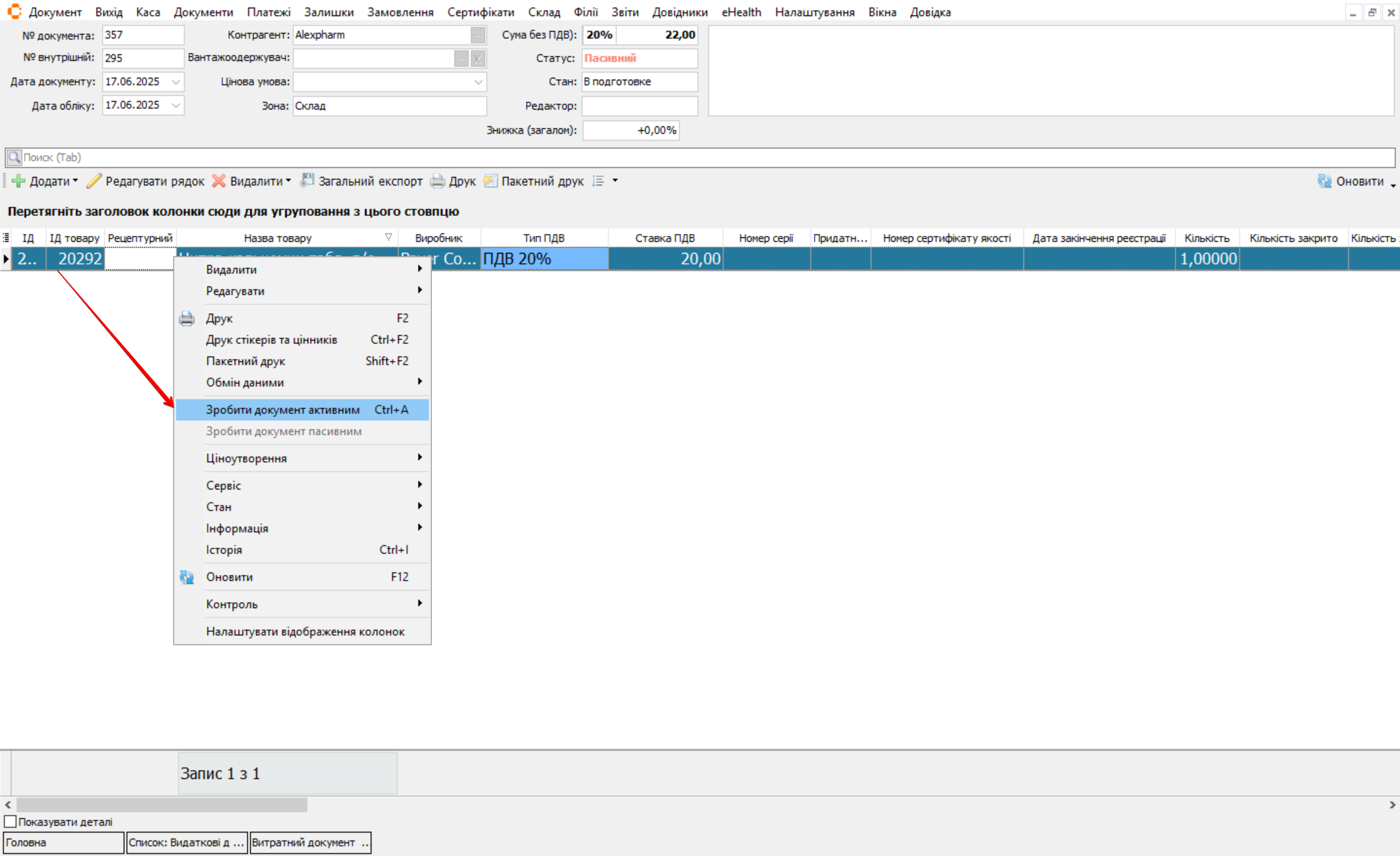Open the Дата обліку date dropdown

click(x=176, y=106)
